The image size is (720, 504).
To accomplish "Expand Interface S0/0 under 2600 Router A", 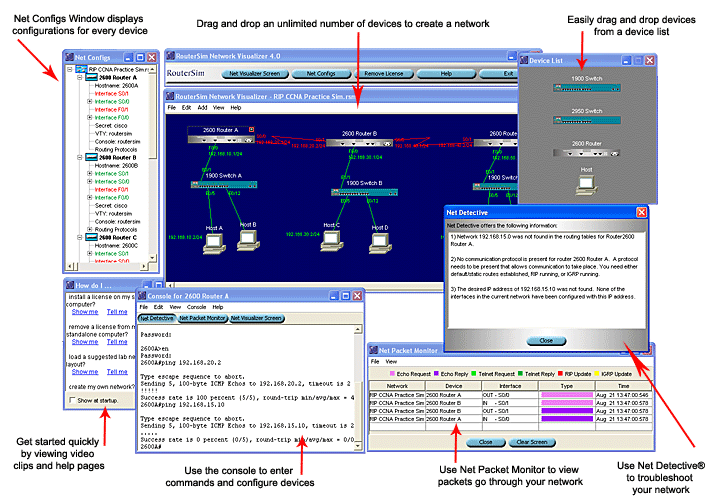I will [90, 101].
